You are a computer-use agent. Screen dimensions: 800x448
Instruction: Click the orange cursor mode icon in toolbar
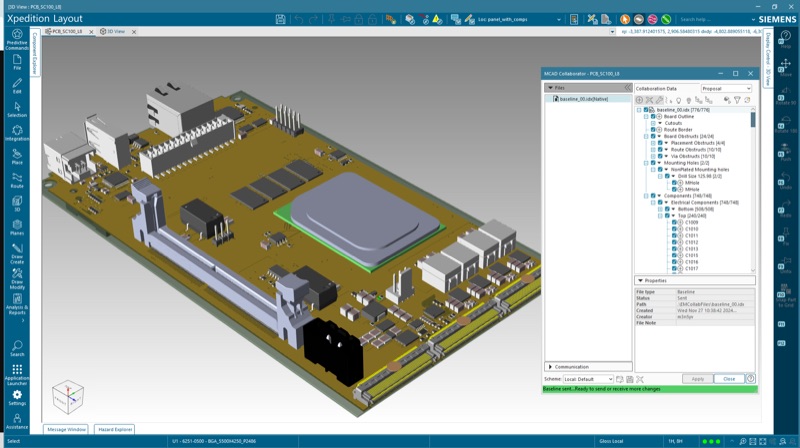click(625, 19)
